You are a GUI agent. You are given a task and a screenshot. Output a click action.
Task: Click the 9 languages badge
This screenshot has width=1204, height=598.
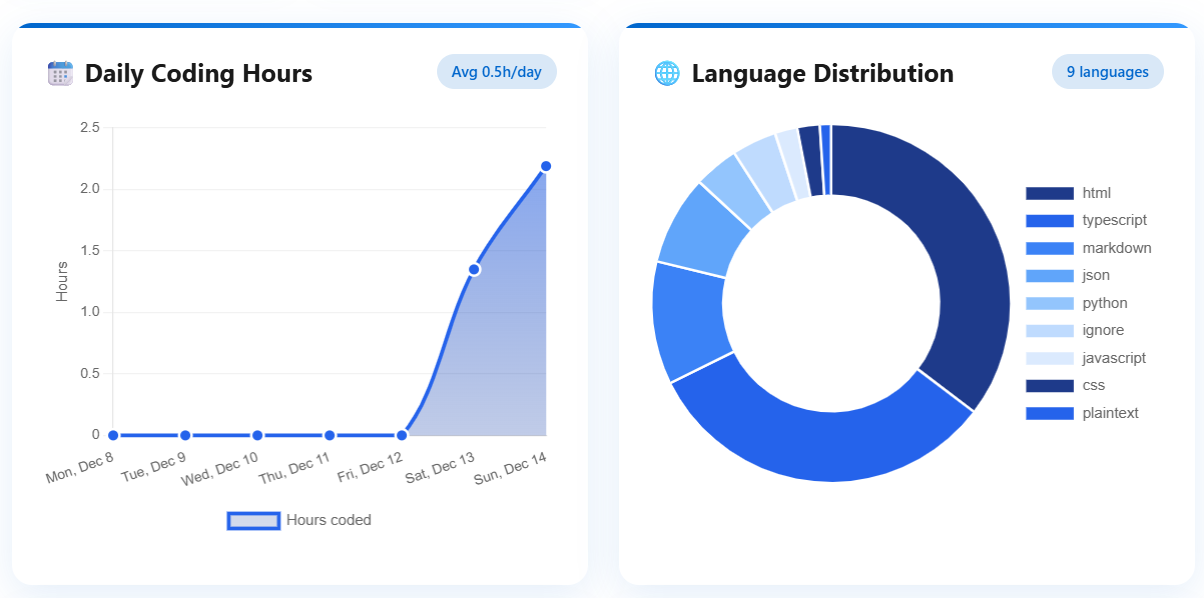click(x=1108, y=72)
